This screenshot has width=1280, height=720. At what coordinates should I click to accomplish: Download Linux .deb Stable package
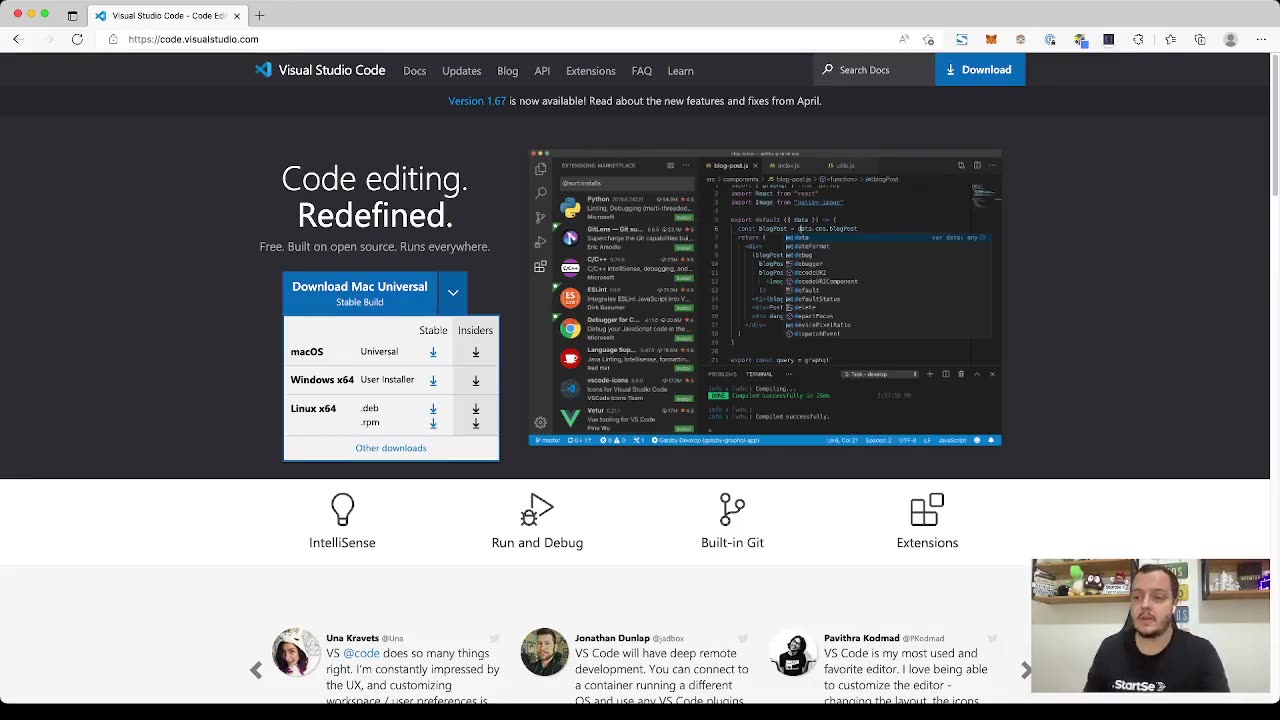[x=433, y=408]
